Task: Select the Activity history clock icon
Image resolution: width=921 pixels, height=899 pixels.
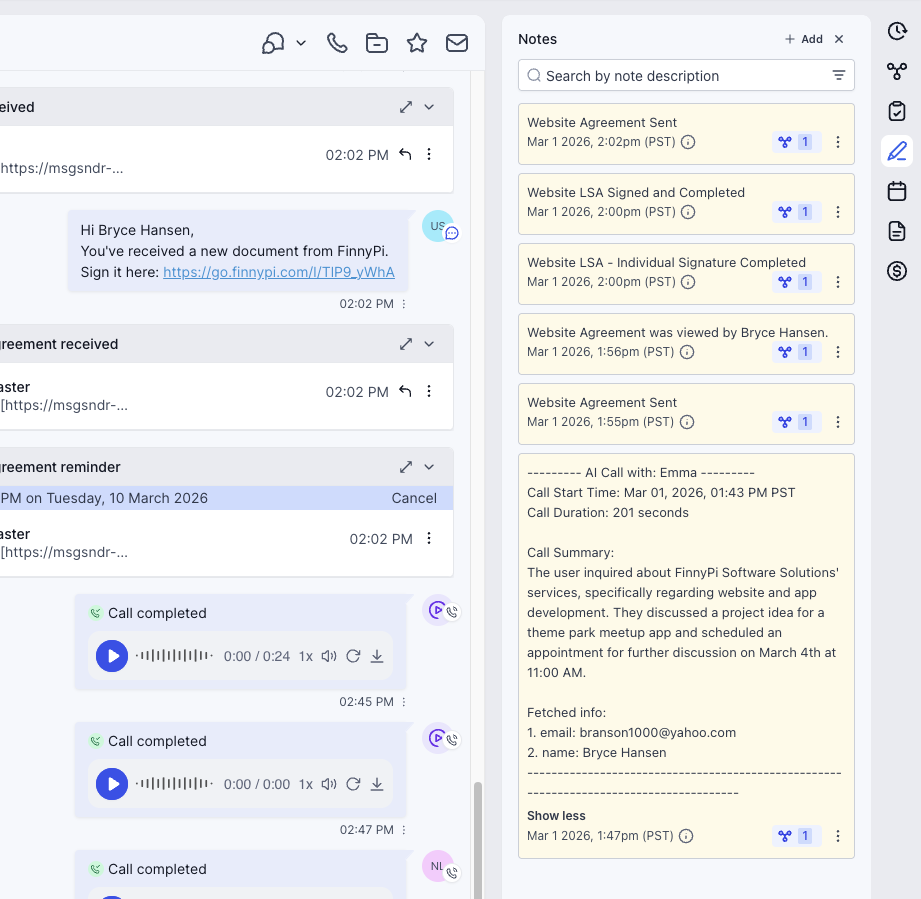Action: (x=897, y=31)
